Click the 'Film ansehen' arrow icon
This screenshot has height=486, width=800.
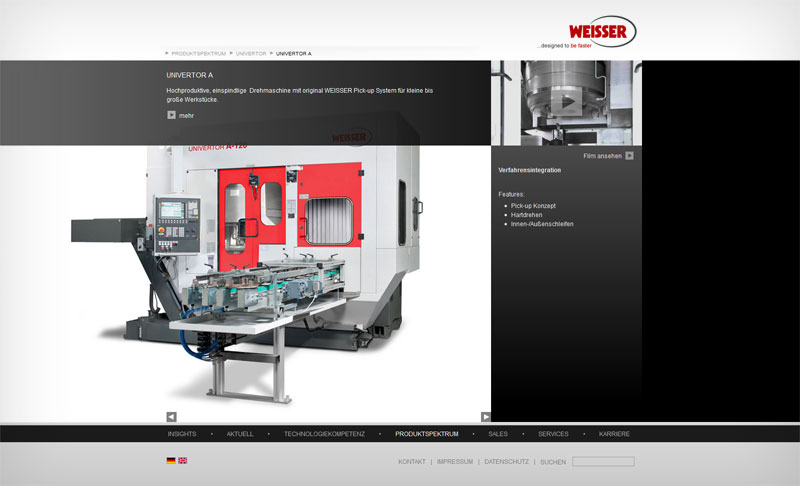point(630,156)
